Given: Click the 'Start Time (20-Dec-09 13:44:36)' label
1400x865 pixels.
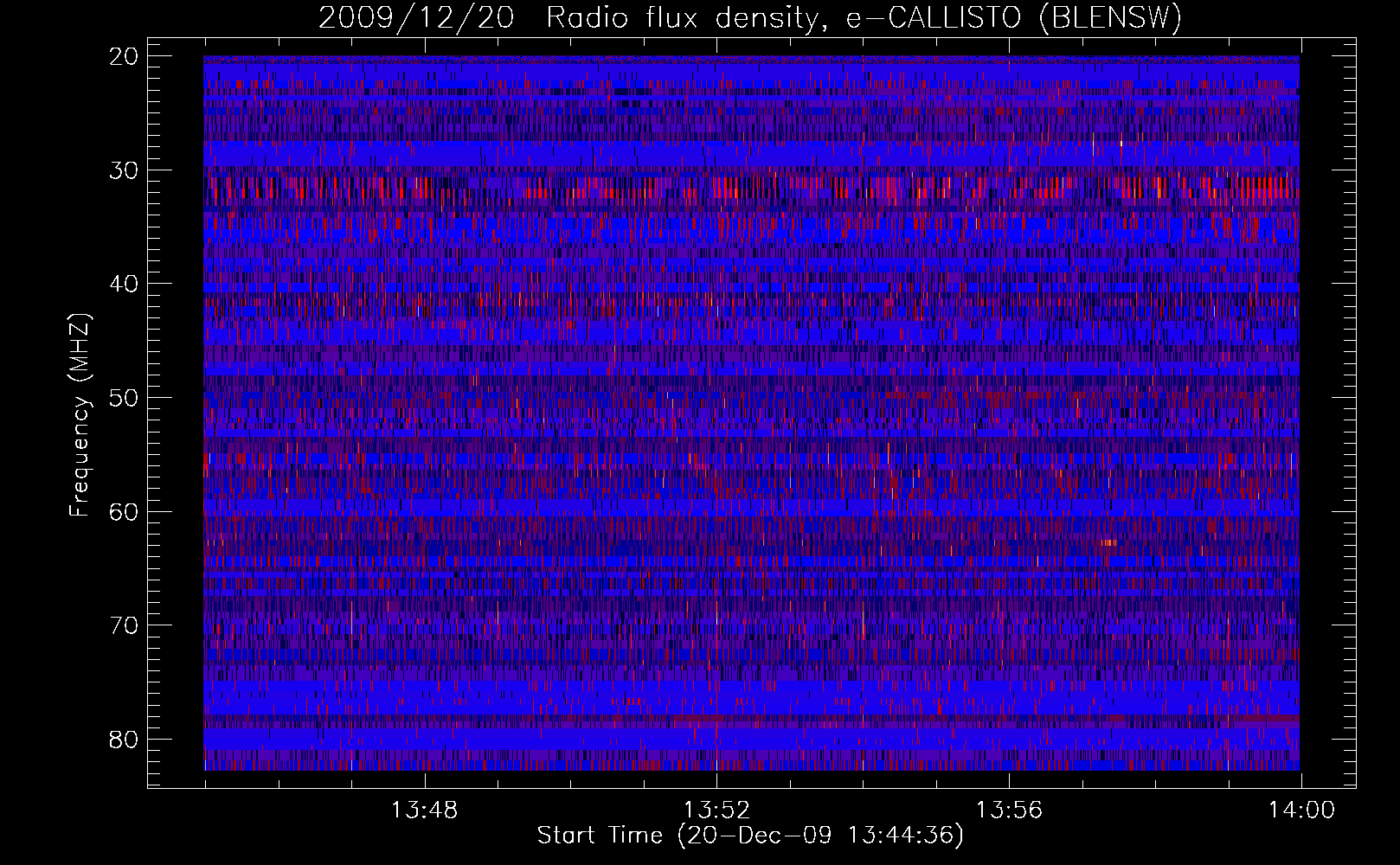Looking at the screenshot, I should [x=750, y=836].
